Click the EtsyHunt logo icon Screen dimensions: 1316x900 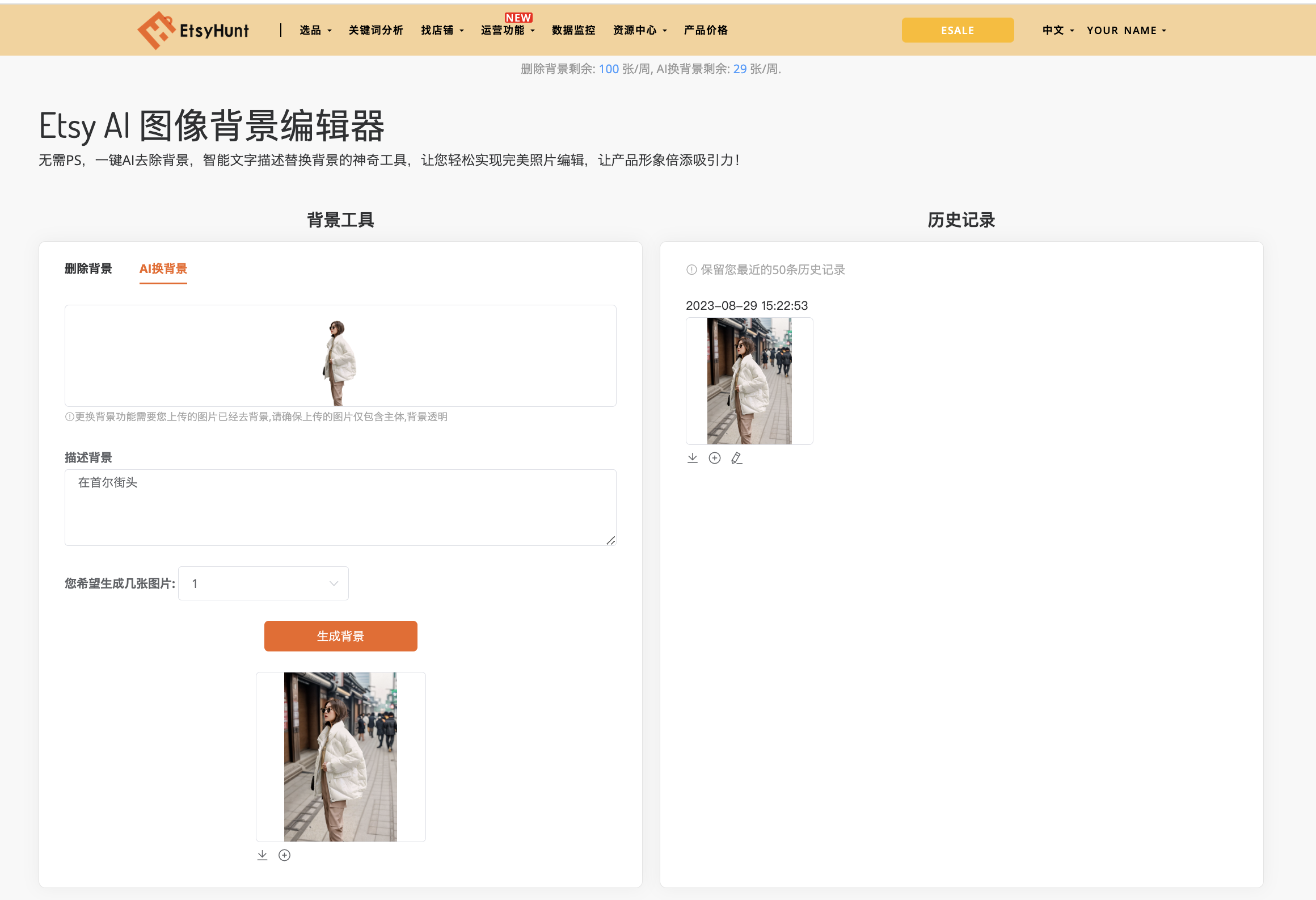click(156, 30)
